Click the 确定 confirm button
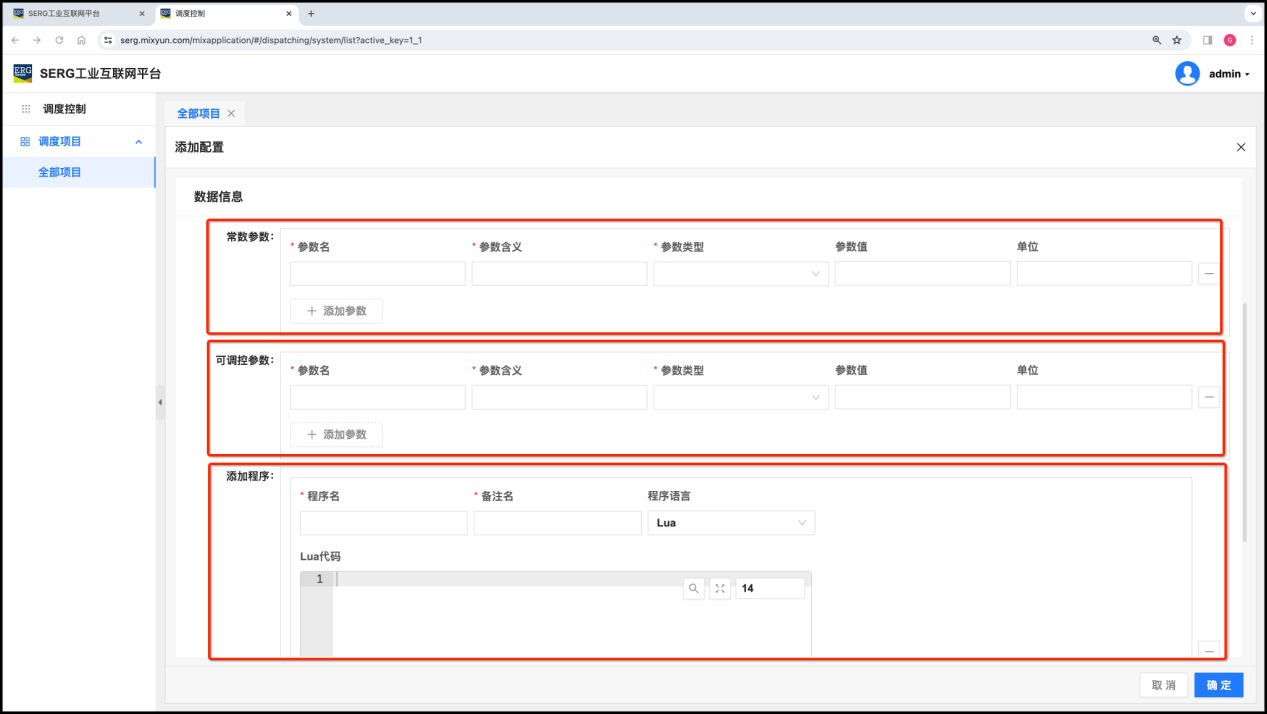Viewport: 1267px width, 714px height. (x=1218, y=685)
